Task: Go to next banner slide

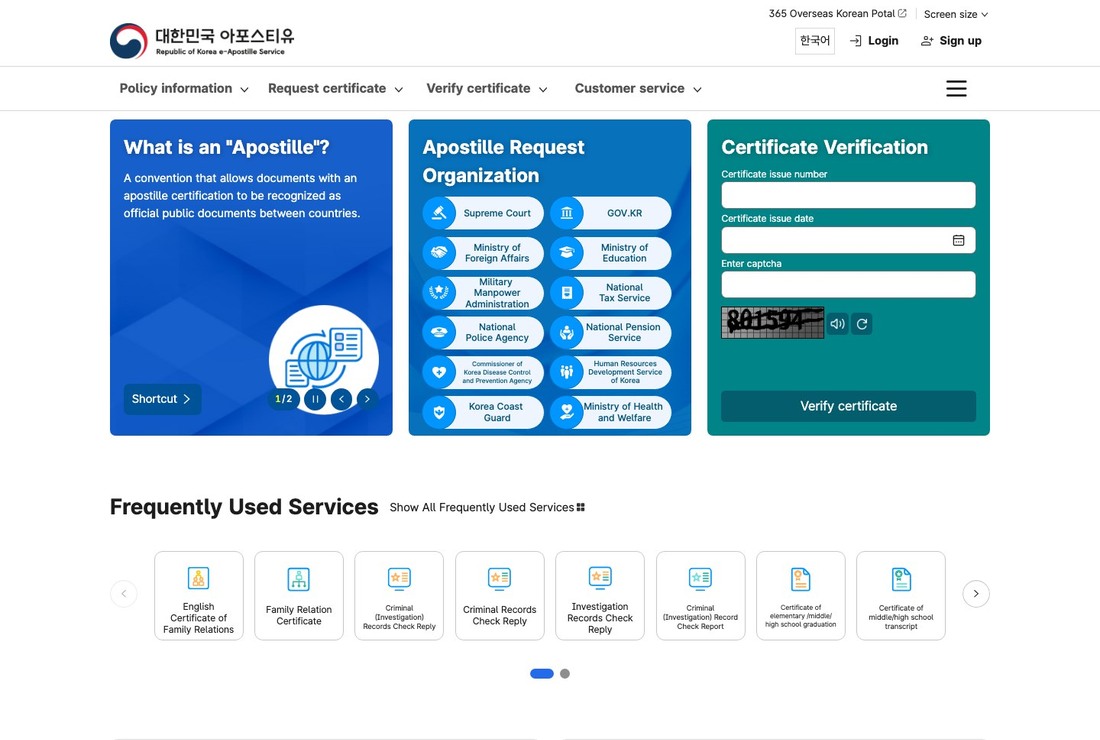Action: [x=367, y=399]
